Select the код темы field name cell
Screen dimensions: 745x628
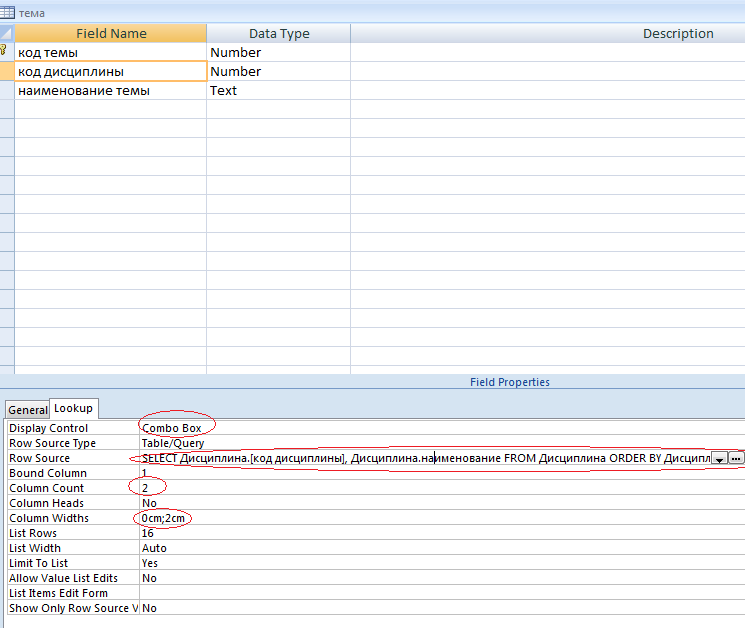pyautogui.click(x=111, y=52)
